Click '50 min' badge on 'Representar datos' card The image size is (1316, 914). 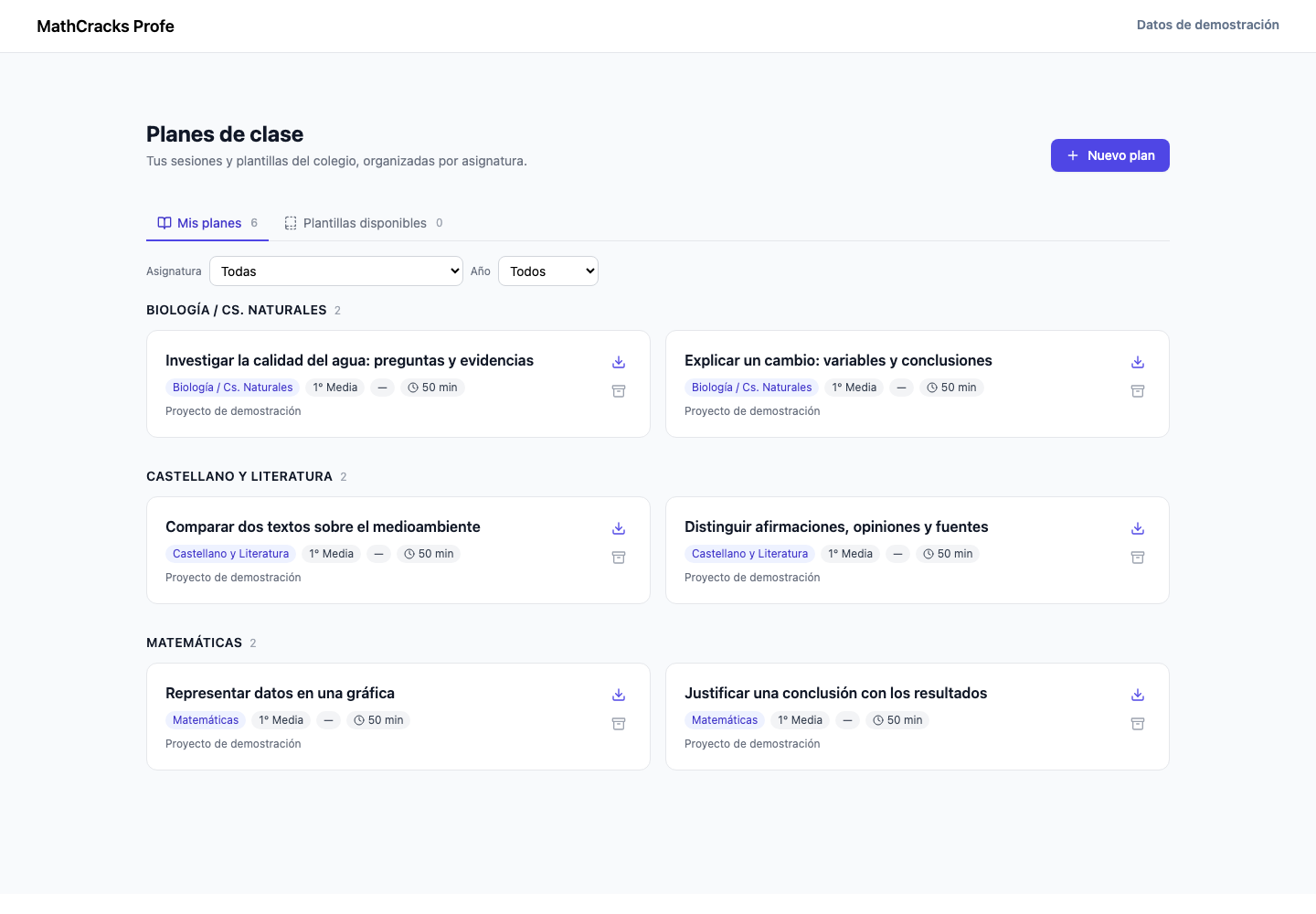click(x=378, y=720)
